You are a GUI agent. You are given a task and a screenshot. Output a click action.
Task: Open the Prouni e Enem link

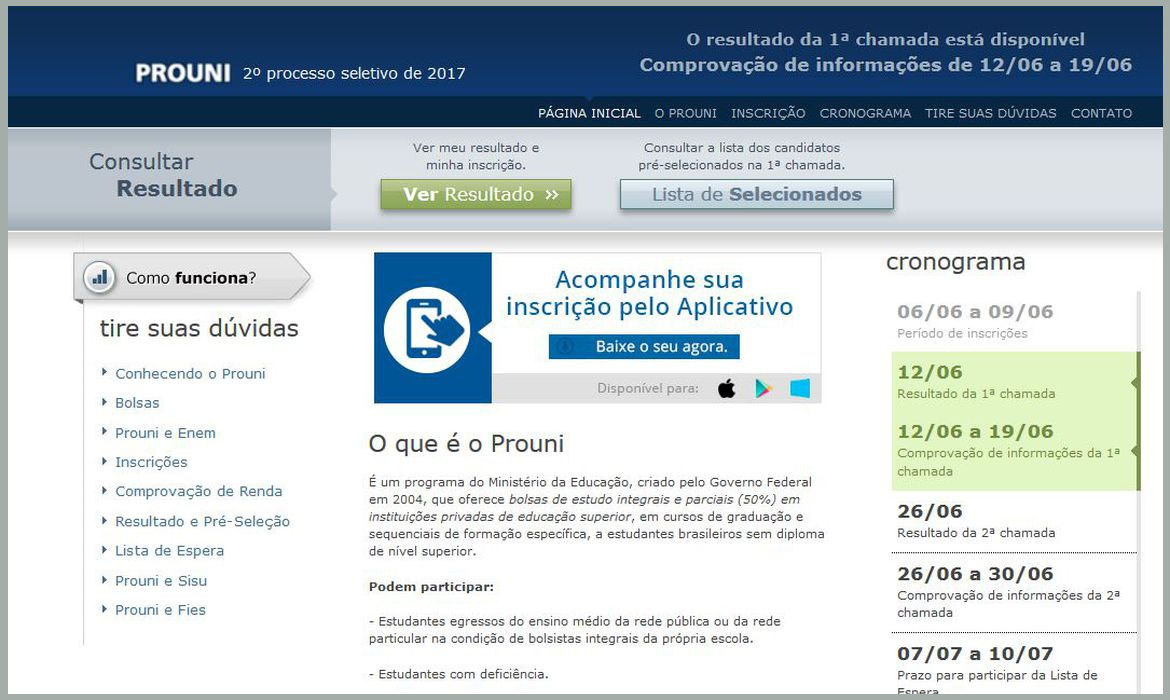165,433
